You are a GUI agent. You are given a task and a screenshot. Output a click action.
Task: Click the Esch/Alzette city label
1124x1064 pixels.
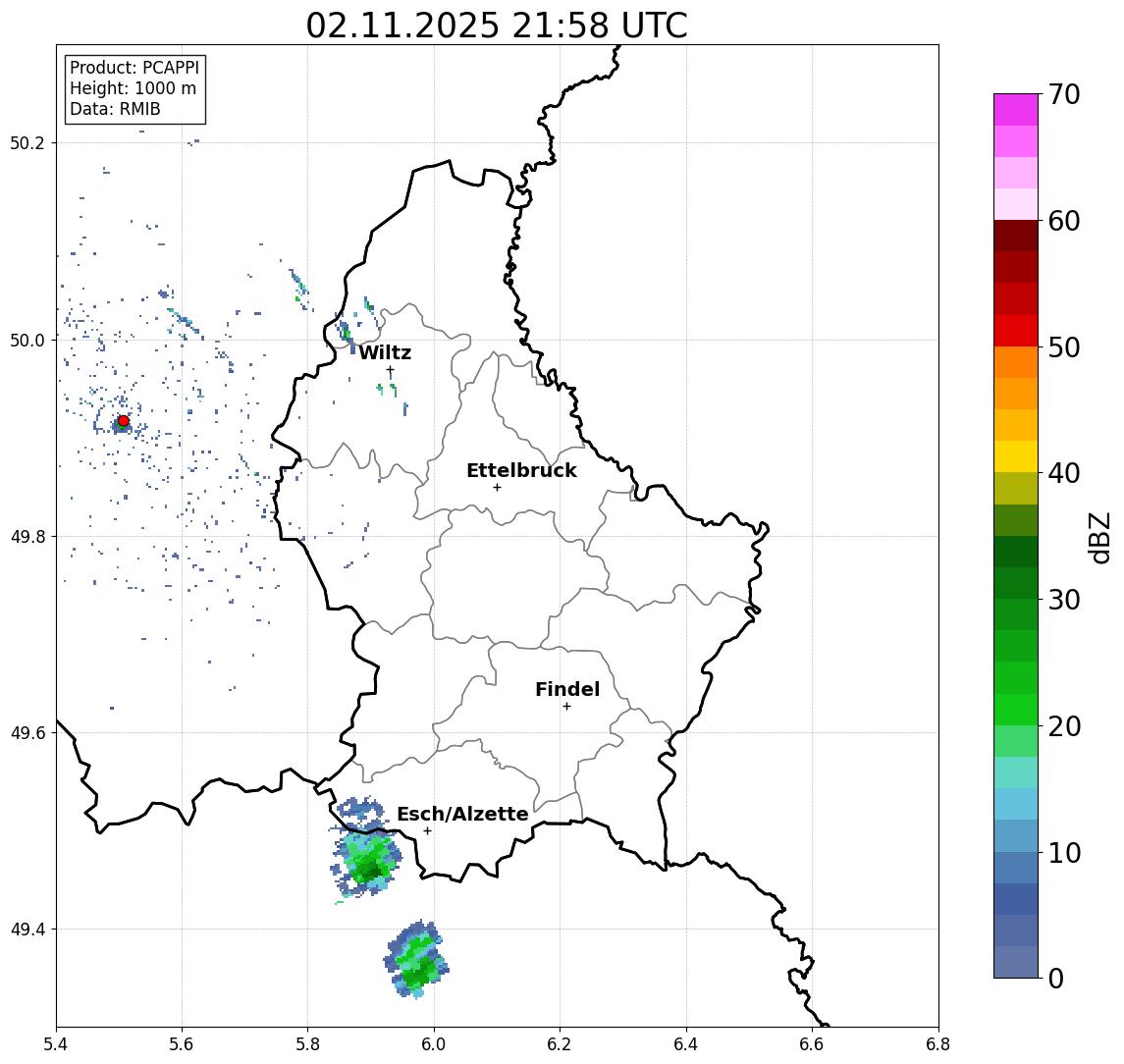tap(462, 814)
